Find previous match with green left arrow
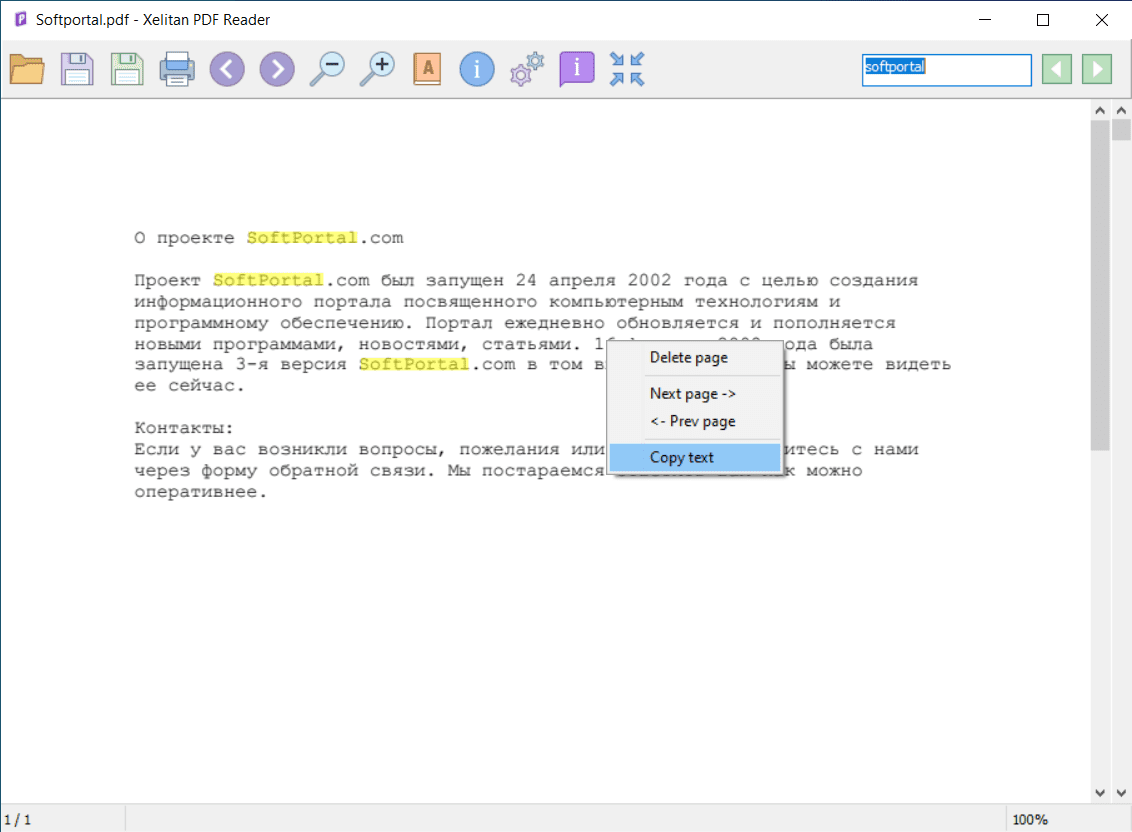The width and height of the screenshot is (1132, 832). coord(1057,69)
